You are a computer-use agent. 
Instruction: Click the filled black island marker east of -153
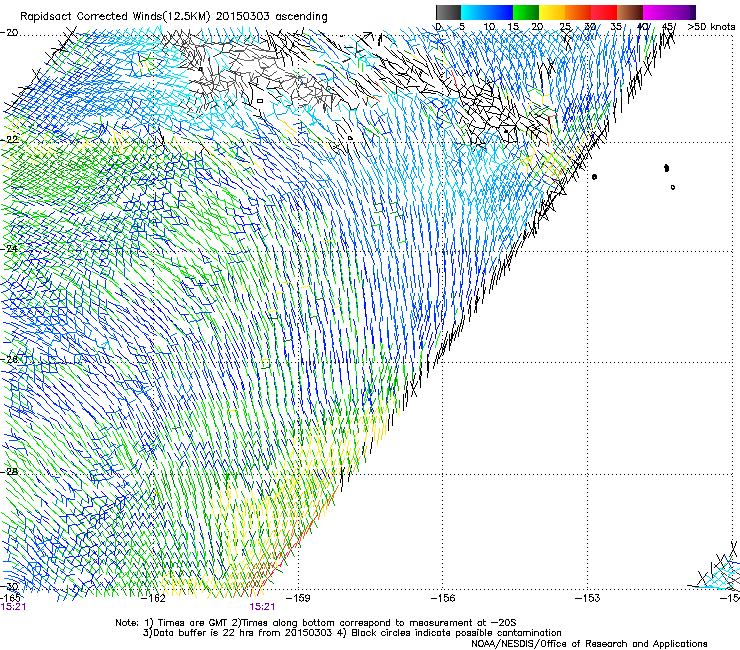click(666, 168)
